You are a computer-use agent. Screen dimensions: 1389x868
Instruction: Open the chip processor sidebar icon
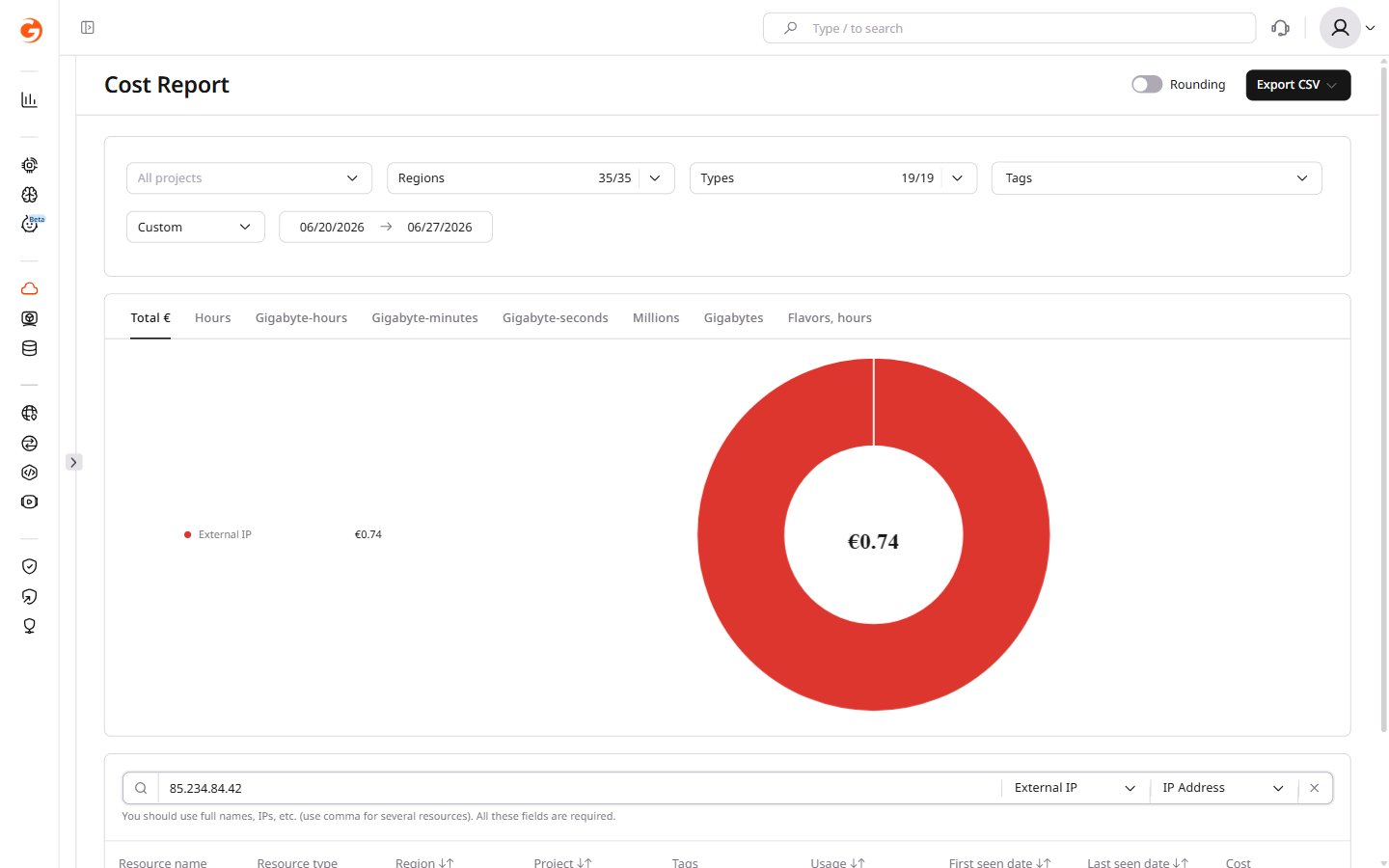[x=30, y=165]
